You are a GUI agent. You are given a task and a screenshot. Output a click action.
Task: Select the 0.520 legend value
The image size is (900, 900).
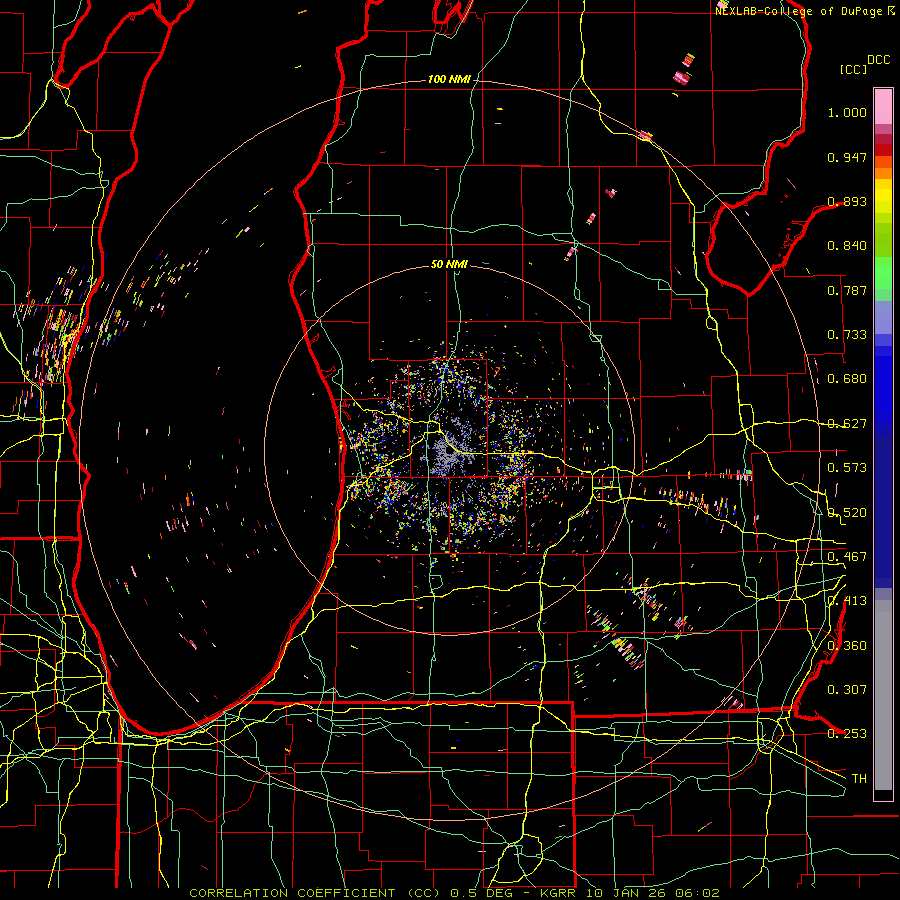coord(847,513)
